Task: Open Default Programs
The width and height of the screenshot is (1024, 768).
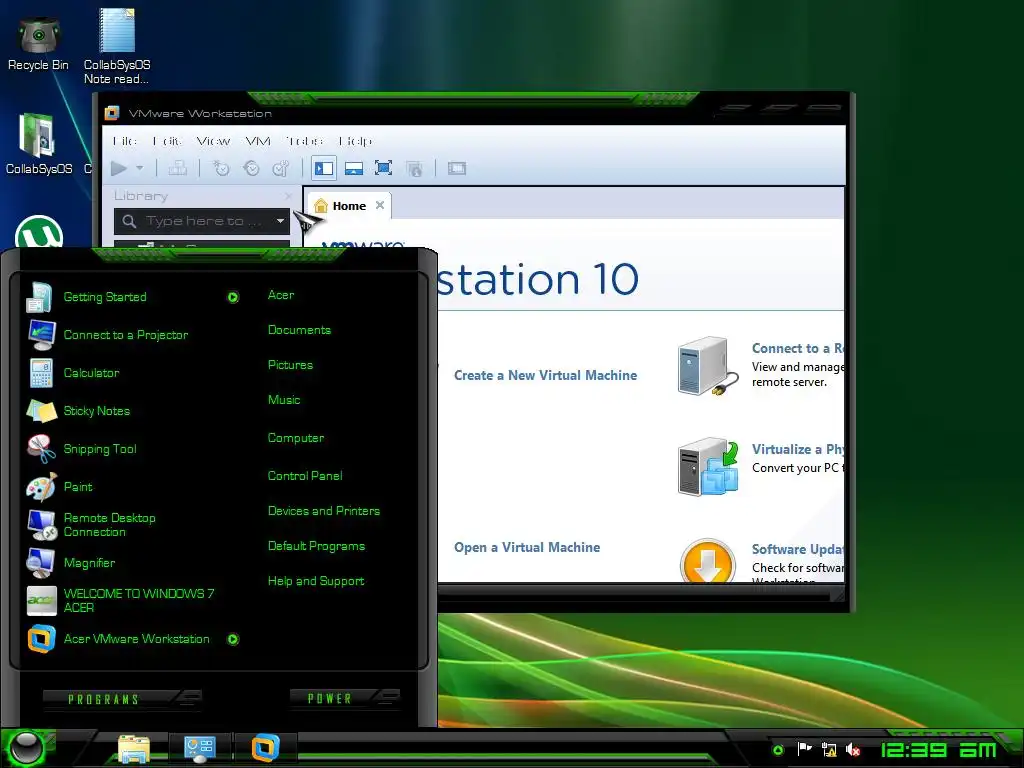Action: pyautogui.click(x=316, y=546)
